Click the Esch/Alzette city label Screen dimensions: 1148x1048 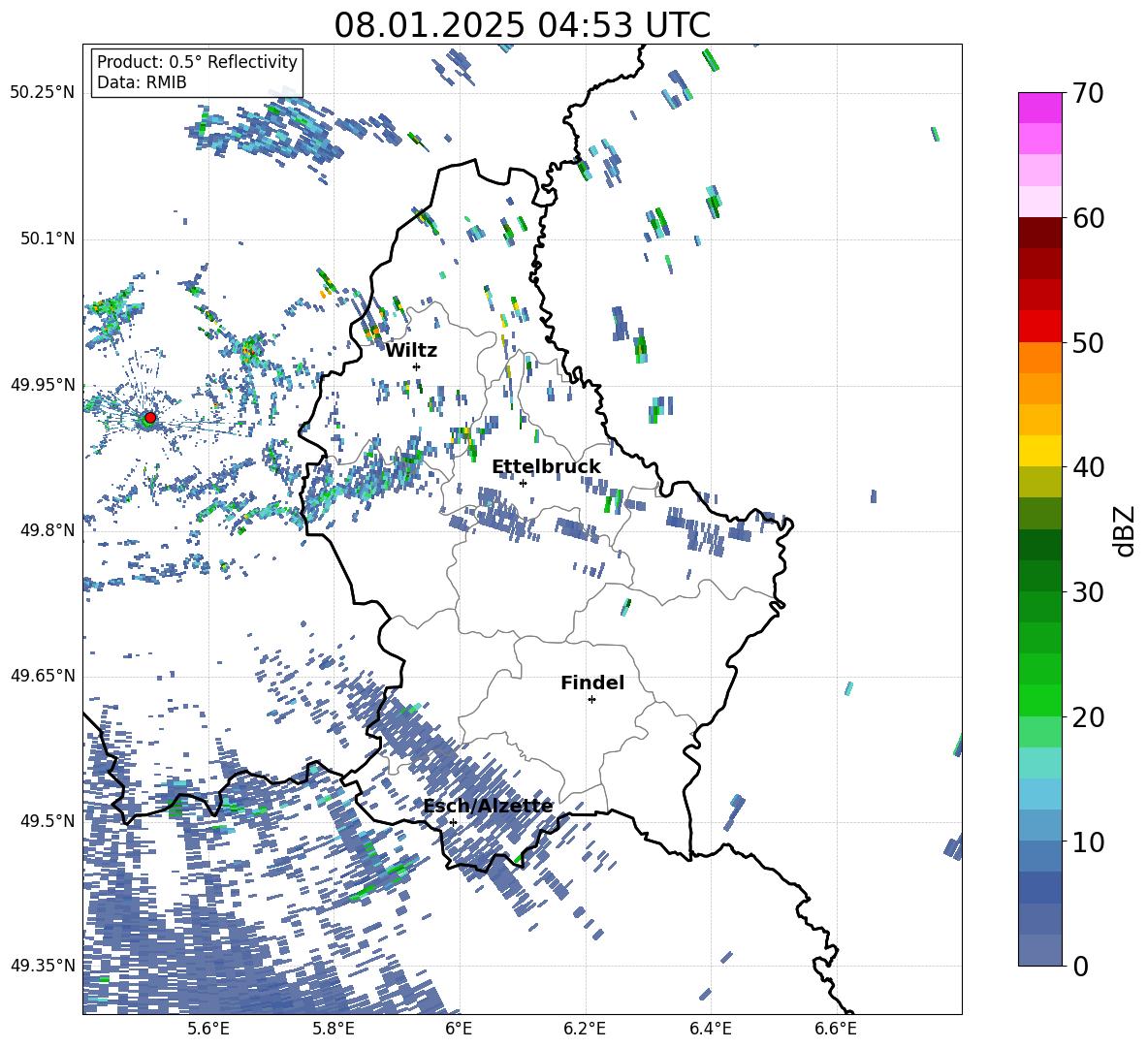point(489,807)
